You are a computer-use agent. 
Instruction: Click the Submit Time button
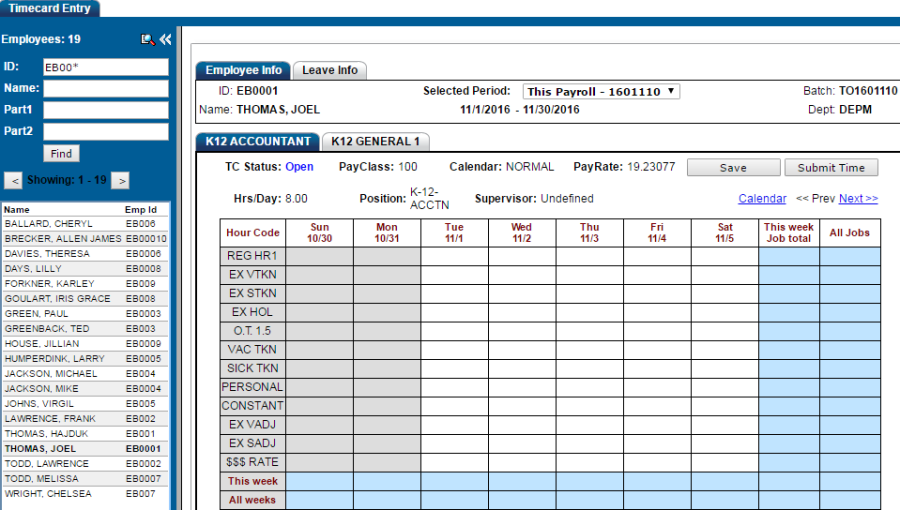pos(831,168)
